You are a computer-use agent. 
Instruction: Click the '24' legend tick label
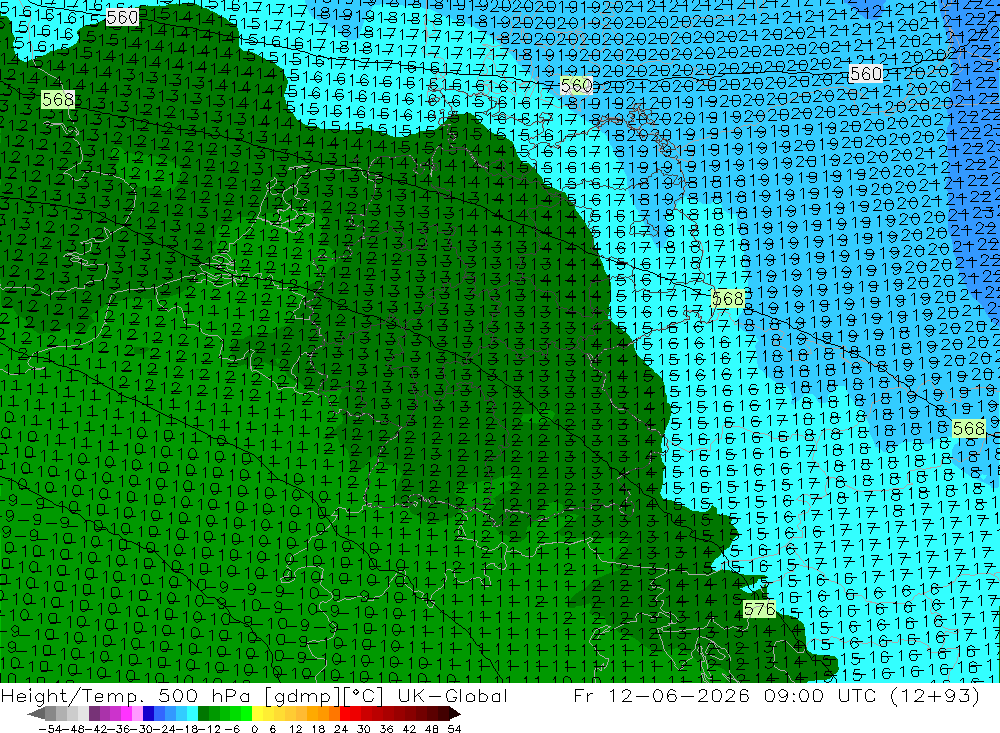[341, 729]
